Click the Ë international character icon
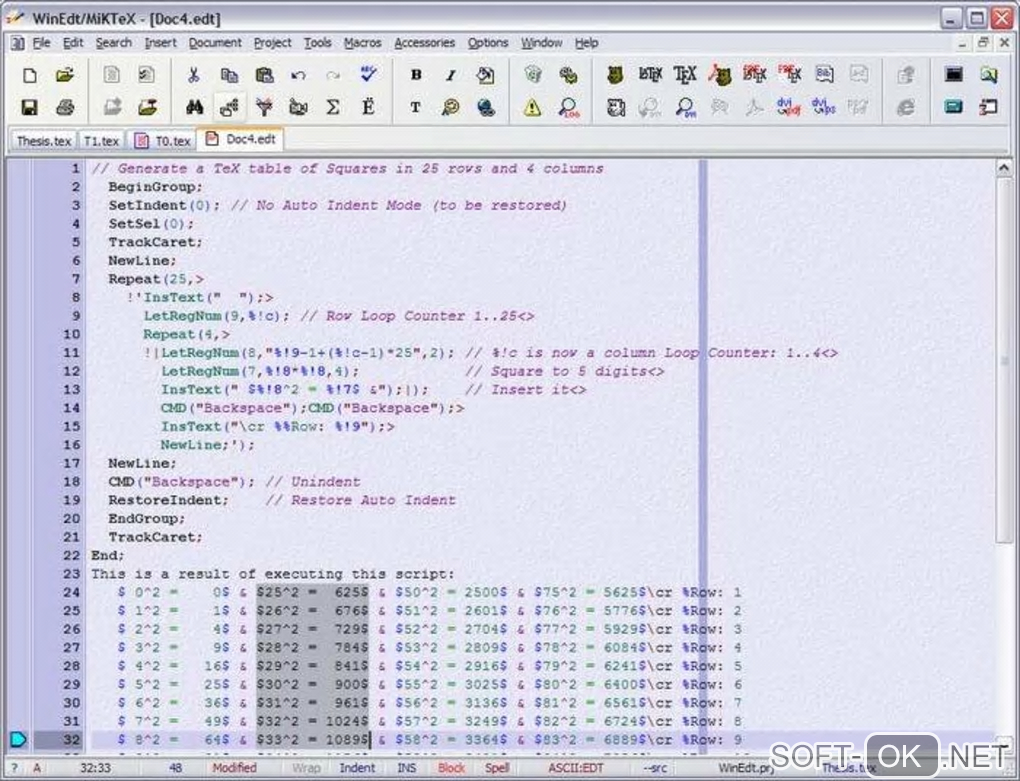The image size is (1020, 781). tap(369, 107)
